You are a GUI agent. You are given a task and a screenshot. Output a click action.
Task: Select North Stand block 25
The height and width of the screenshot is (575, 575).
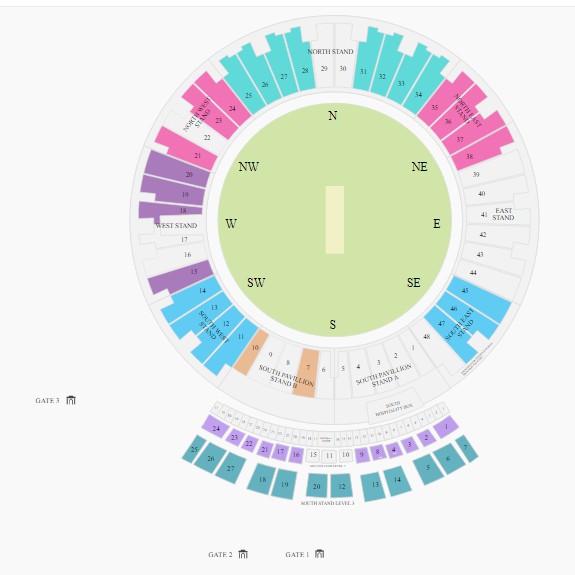pos(243,84)
